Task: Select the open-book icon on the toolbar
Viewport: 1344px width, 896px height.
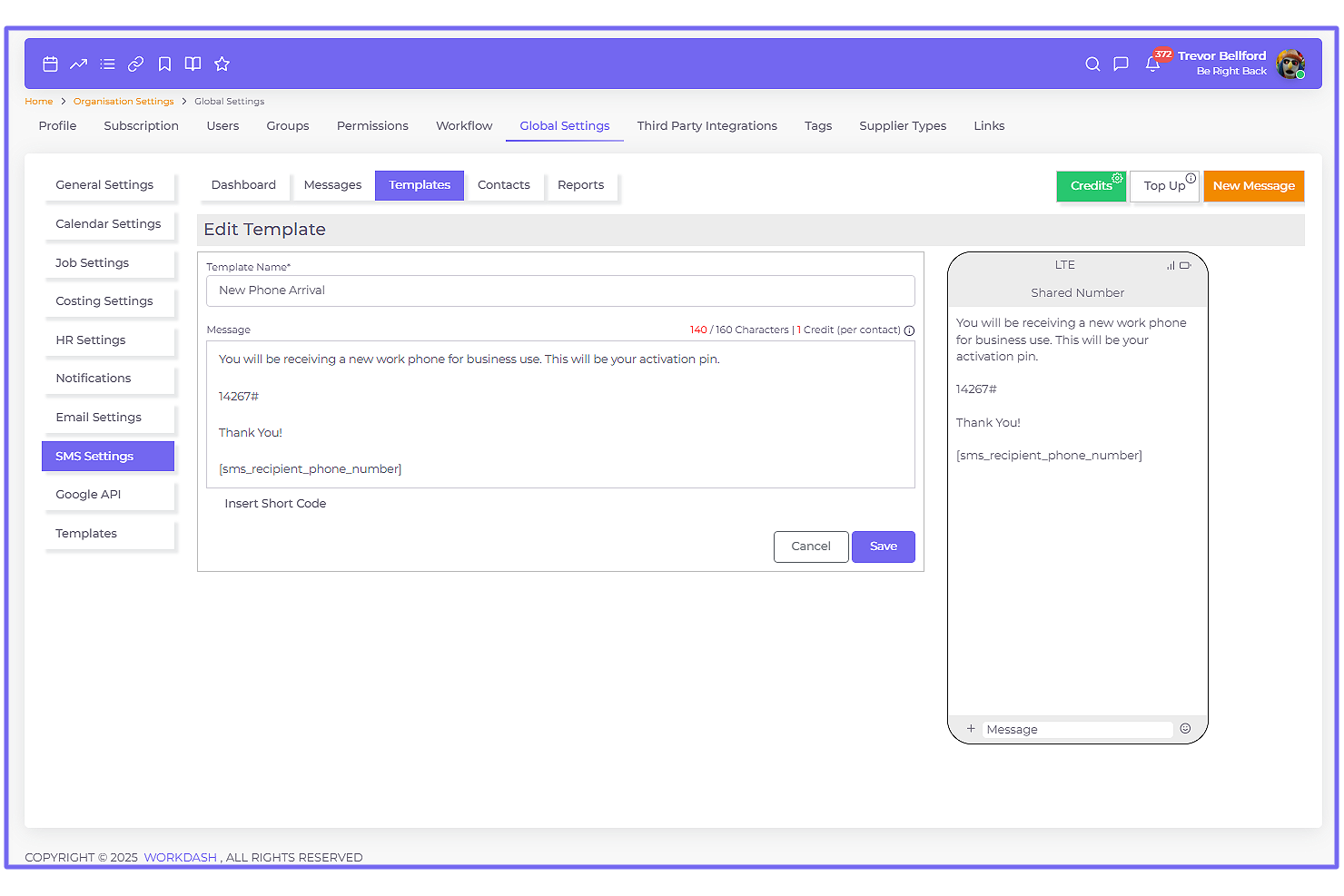Action: pyautogui.click(x=193, y=64)
